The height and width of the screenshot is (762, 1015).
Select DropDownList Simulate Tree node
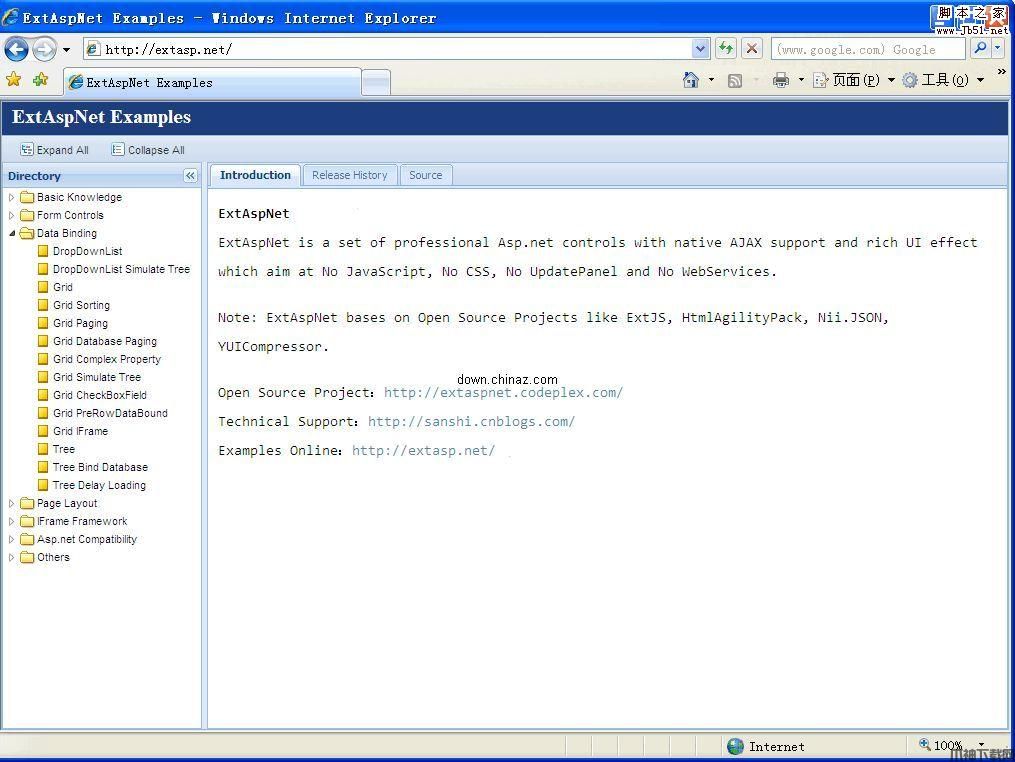click(121, 269)
